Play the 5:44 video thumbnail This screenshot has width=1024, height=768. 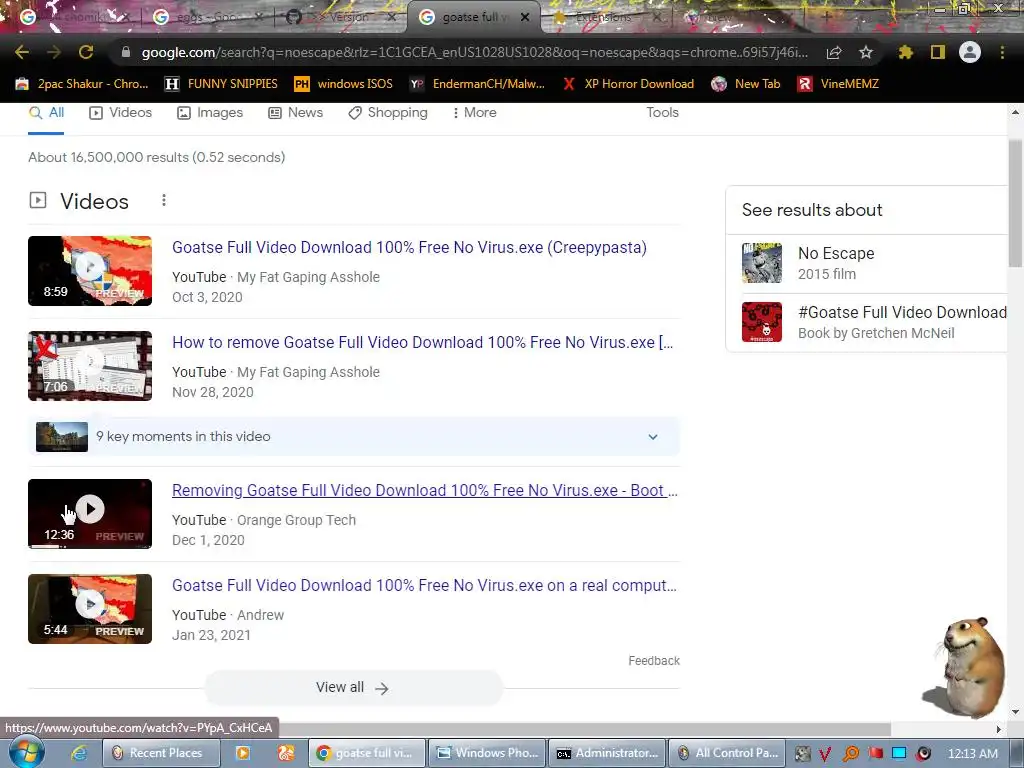[x=90, y=609]
